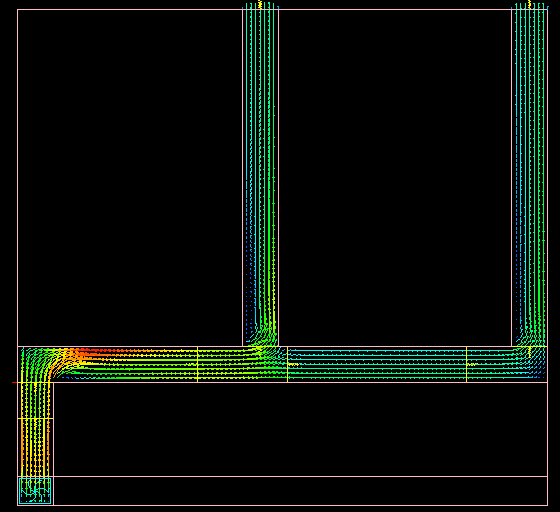
Task: Click small yellow marker beside third vertical divider
Action: (472, 364)
